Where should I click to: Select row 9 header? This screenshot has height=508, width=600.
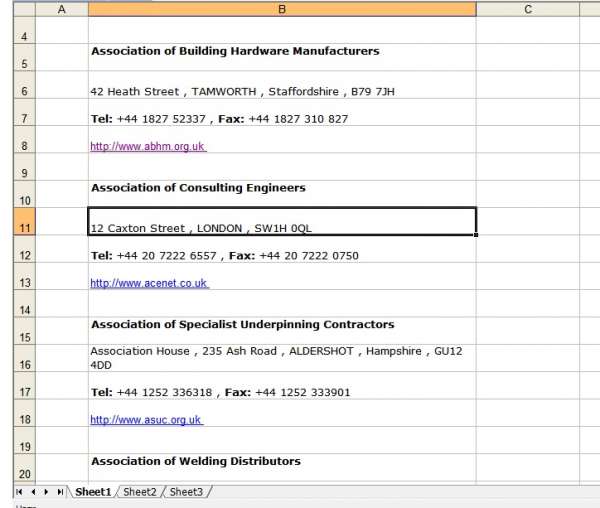click(x=24, y=167)
